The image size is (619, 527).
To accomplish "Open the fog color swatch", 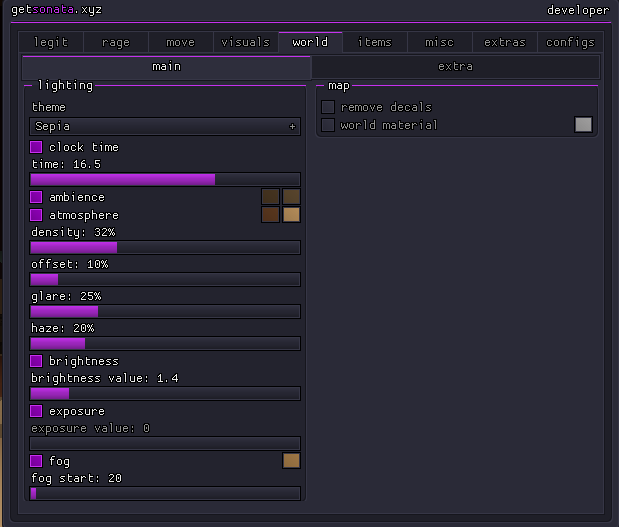I will point(291,461).
